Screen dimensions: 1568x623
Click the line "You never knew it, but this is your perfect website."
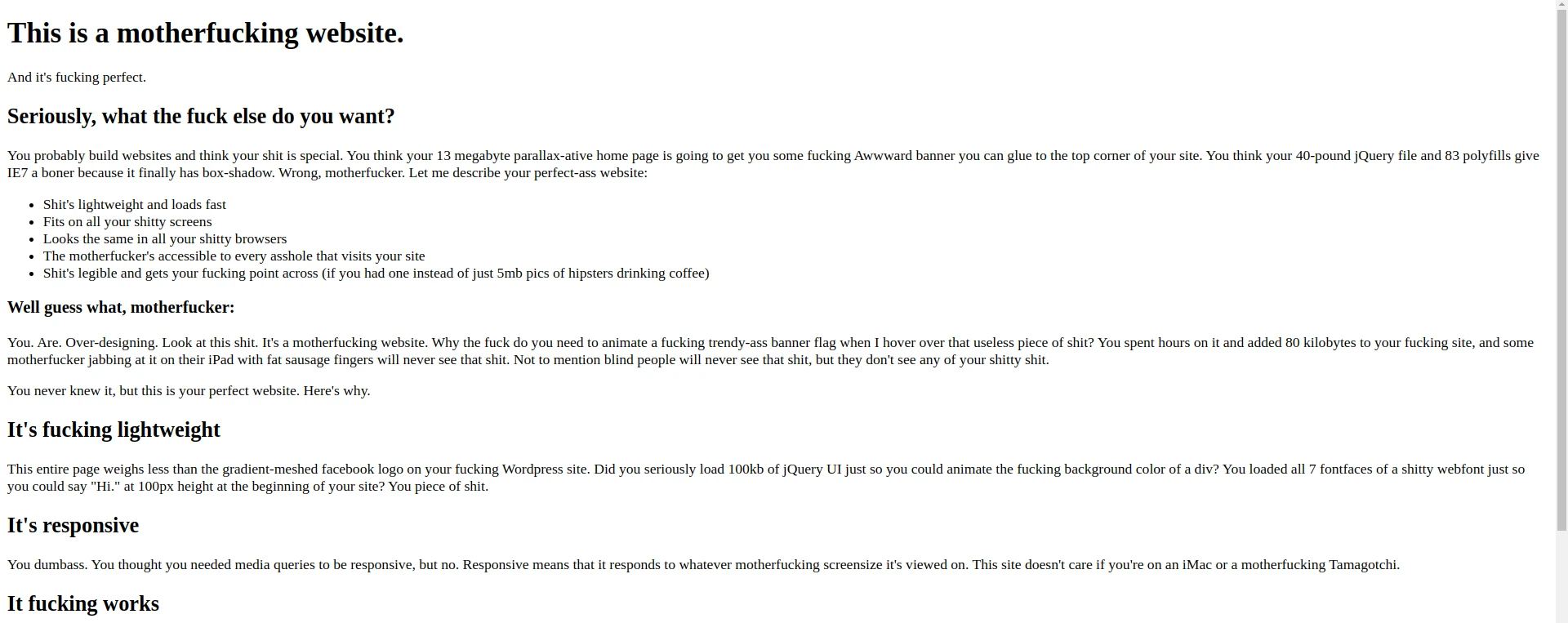point(189,391)
